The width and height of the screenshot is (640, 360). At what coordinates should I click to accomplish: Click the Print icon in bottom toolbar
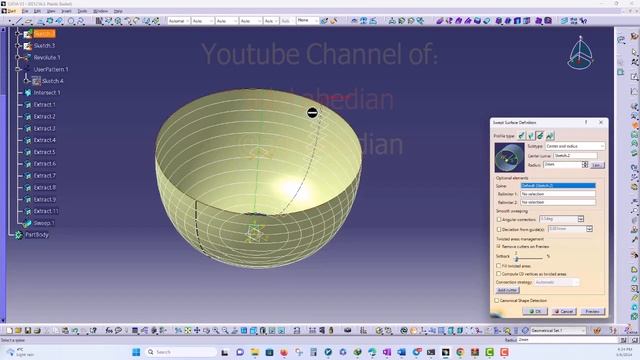tap(37, 331)
